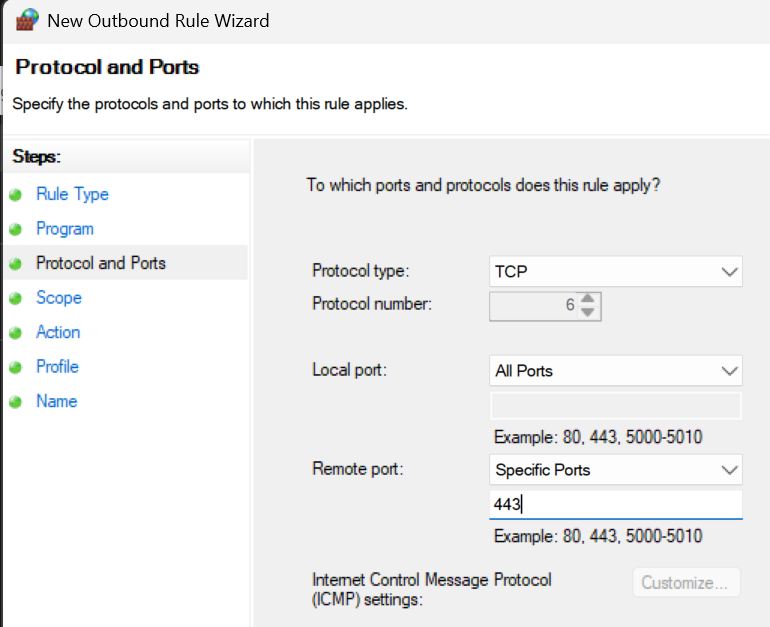
Task: Click the firewall wizard title bar icon
Action: 26,19
